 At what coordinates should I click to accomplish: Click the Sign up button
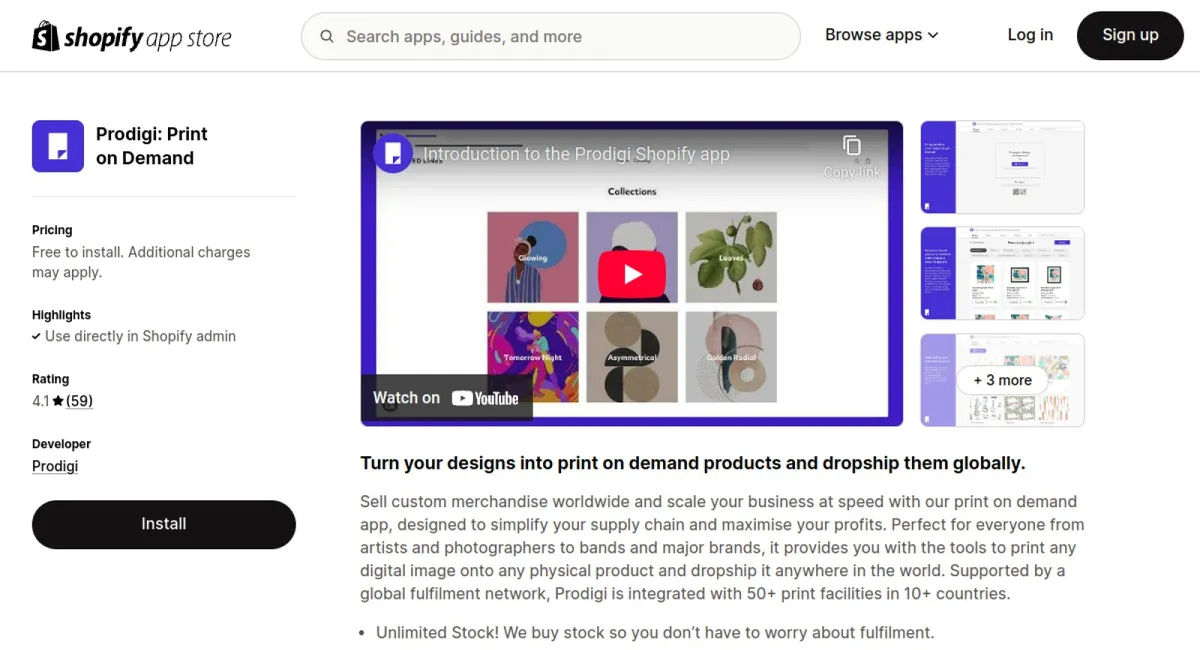[1130, 35]
